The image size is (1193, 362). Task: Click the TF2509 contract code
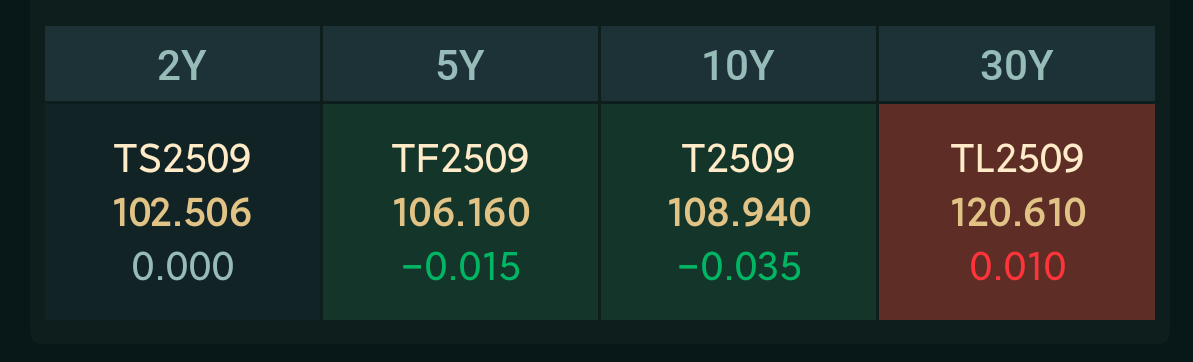[x=460, y=159]
